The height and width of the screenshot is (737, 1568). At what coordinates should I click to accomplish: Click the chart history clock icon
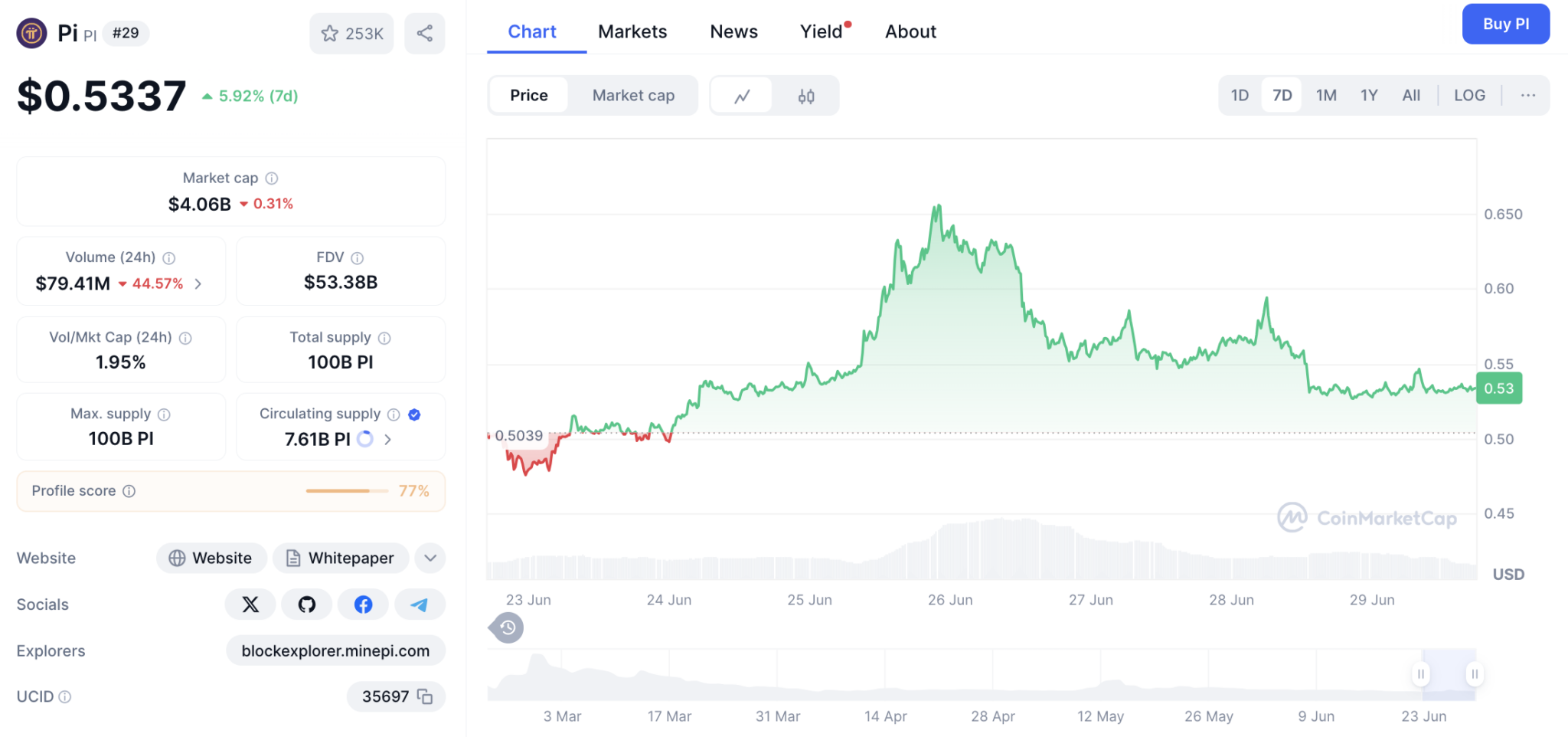507,628
